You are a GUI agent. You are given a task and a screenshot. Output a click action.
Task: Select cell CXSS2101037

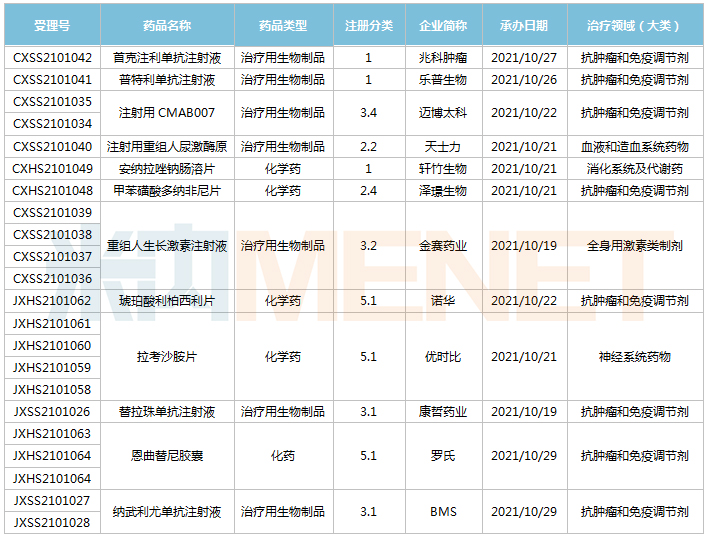click(52, 257)
